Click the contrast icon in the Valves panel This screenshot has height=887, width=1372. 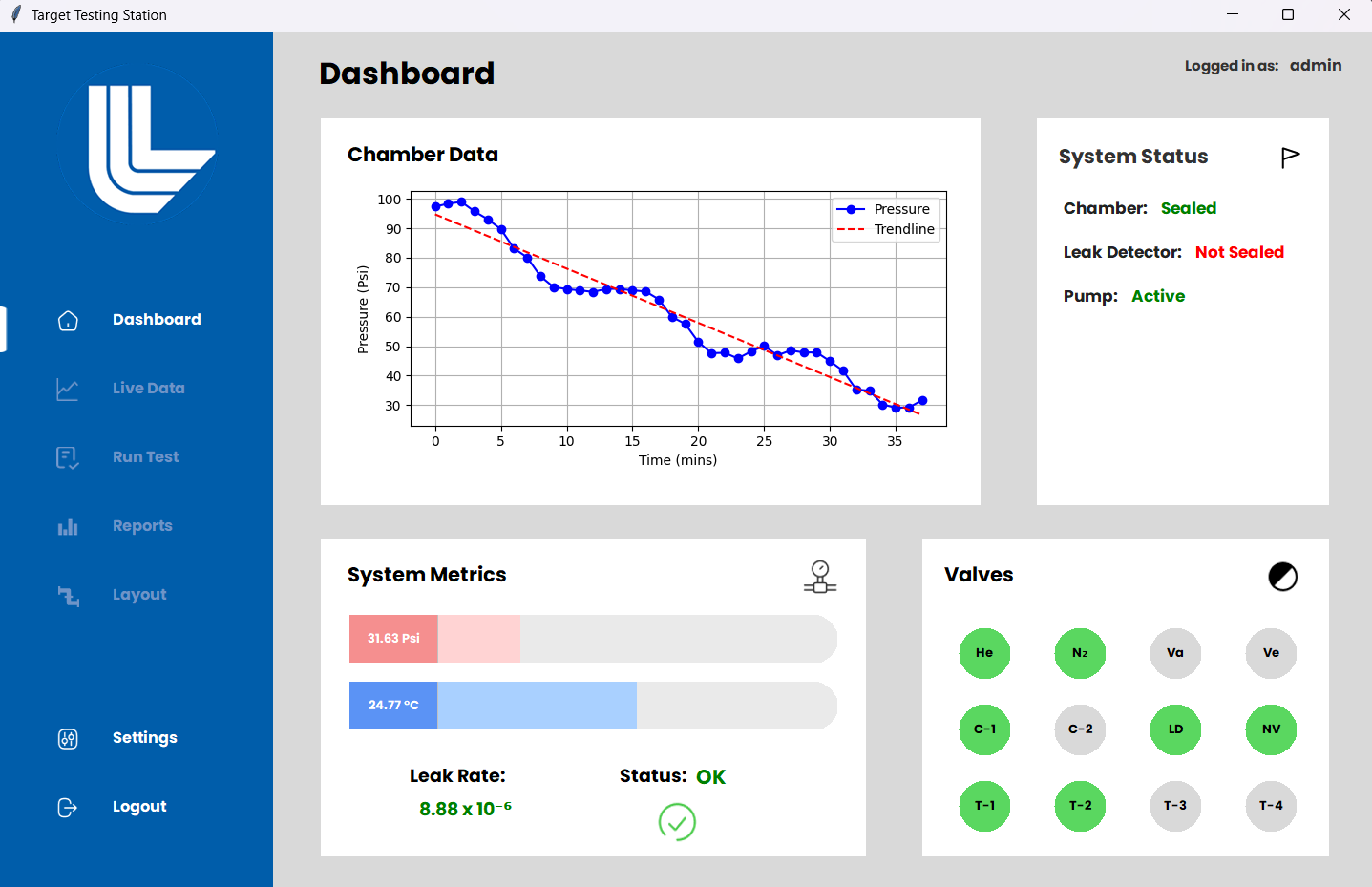coord(1283,576)
